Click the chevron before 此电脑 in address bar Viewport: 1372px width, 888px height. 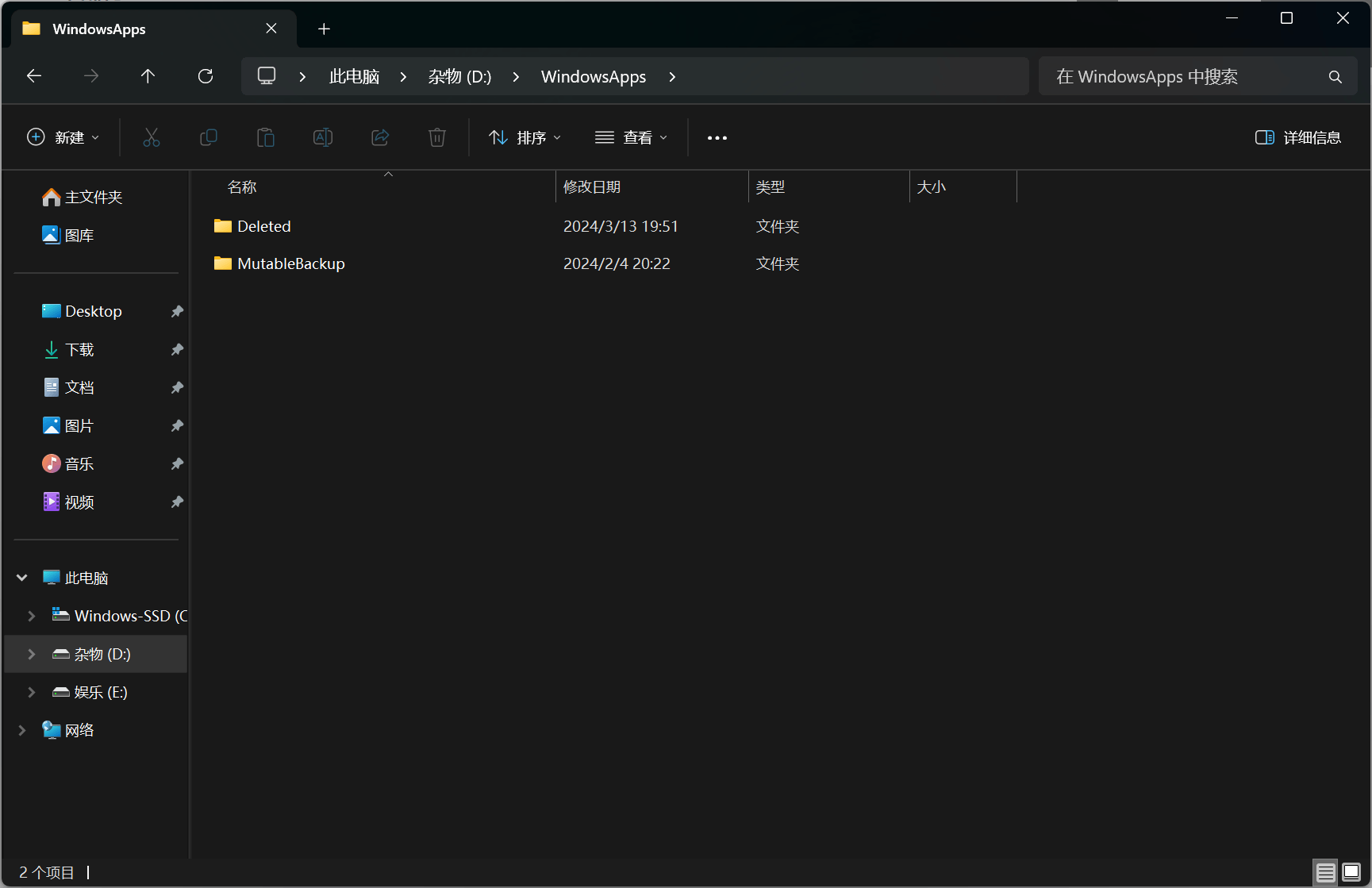click(302, 77)
